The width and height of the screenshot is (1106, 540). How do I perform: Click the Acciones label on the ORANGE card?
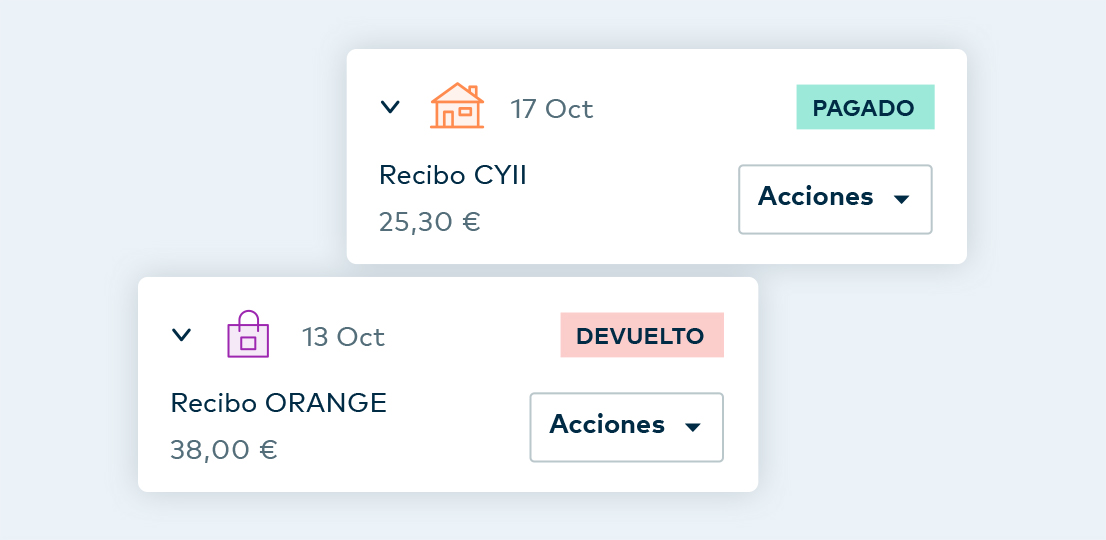(607, 425)
